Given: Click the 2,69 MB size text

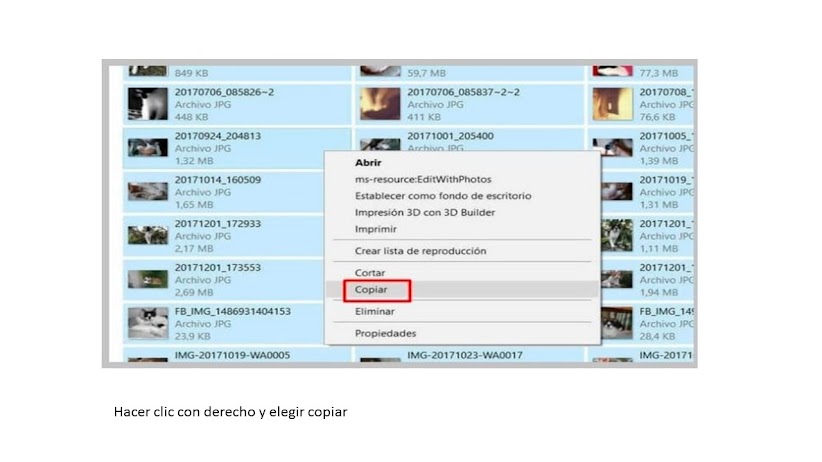Looking at the screenshot, I should click(194, 293).
